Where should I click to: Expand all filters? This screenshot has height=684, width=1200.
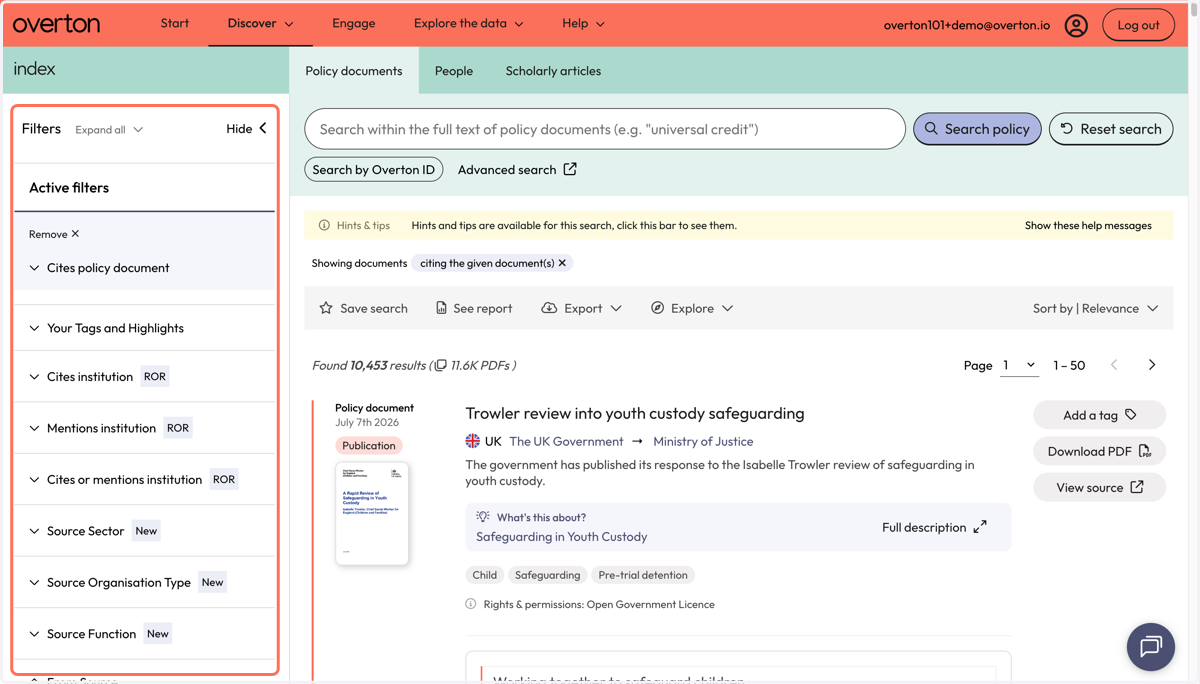click(x=109, y=130)
